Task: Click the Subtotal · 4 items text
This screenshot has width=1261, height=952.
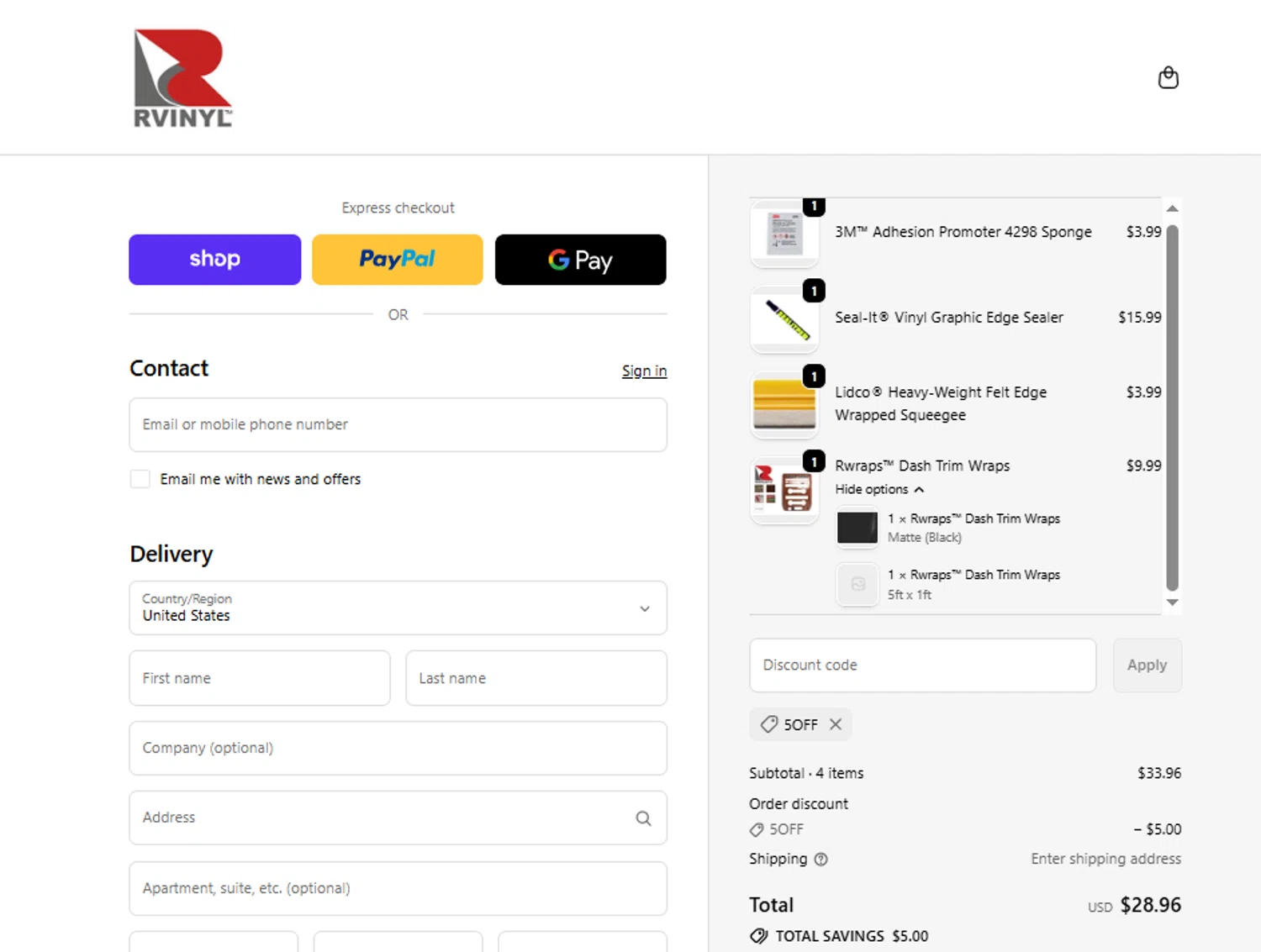Action: (x=806, y=773)
